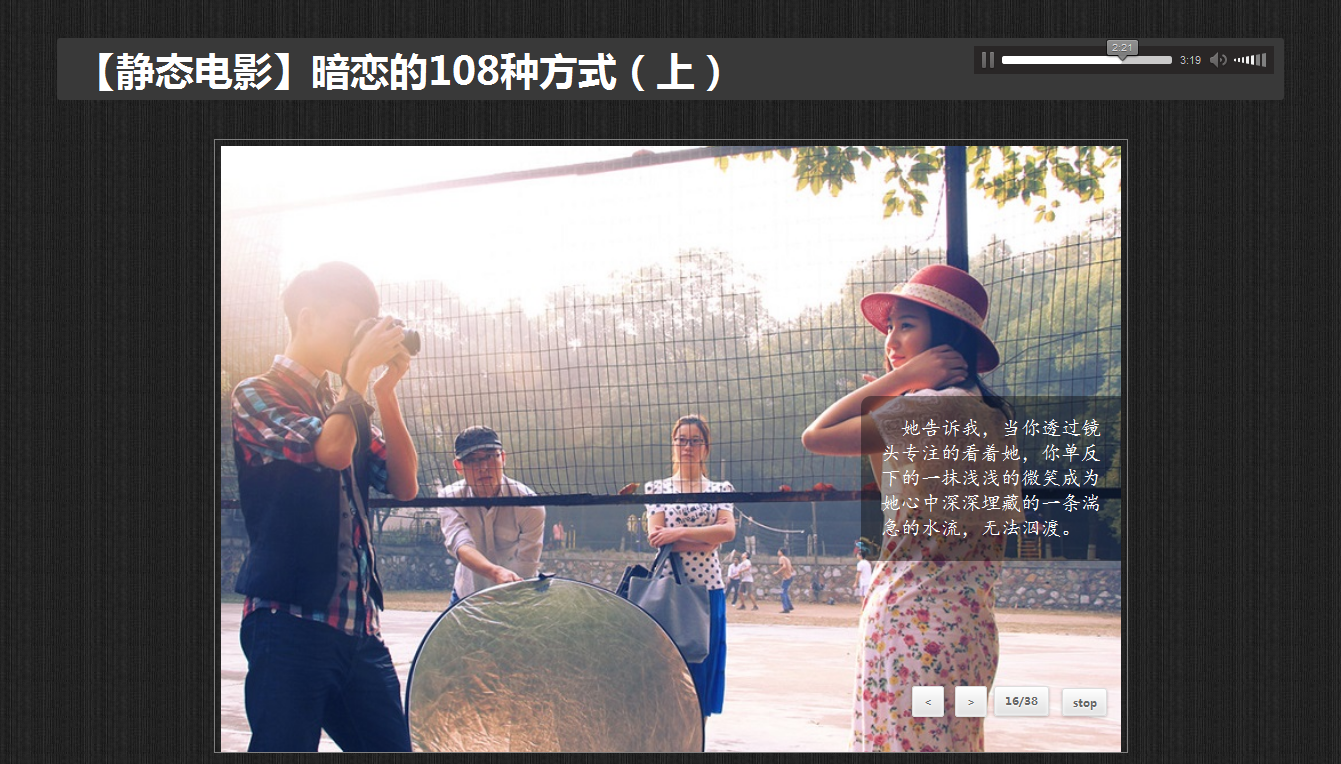Click the slideshow photo image

[x=671, y=448]
